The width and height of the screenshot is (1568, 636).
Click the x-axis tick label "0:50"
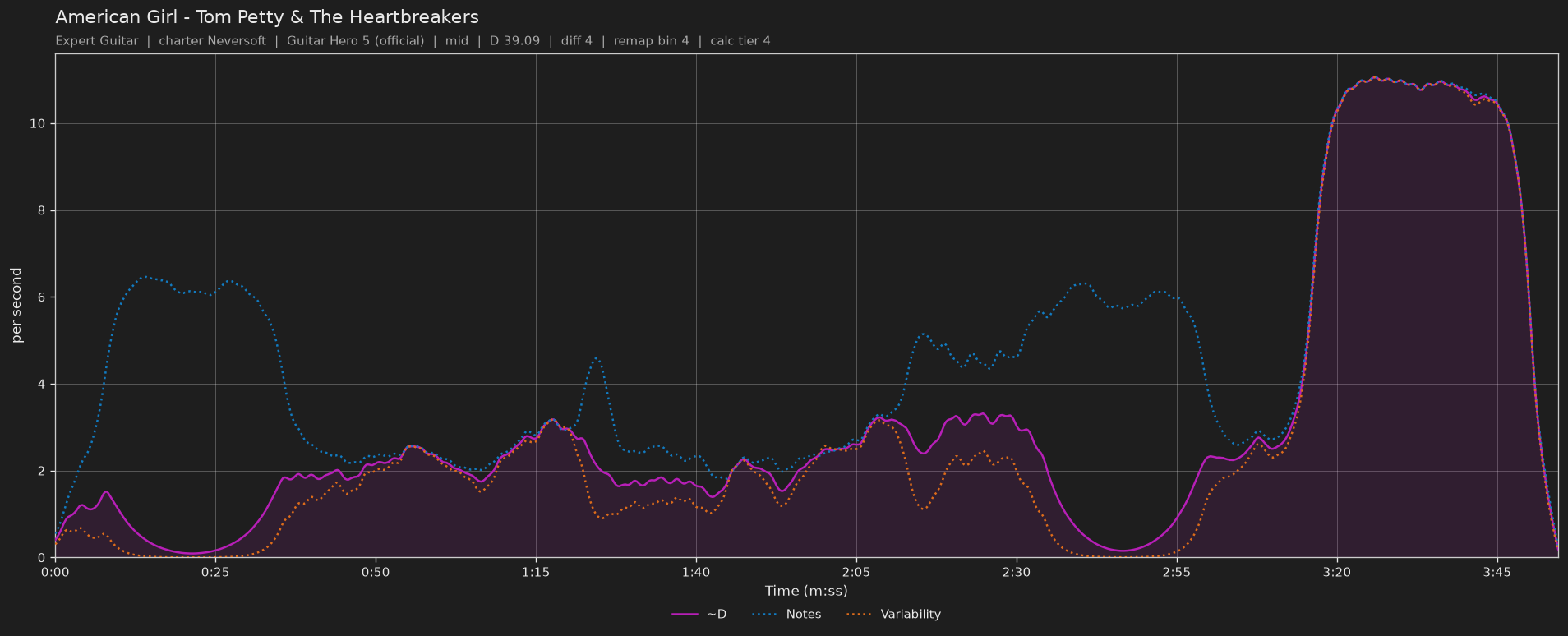(376, 573)
